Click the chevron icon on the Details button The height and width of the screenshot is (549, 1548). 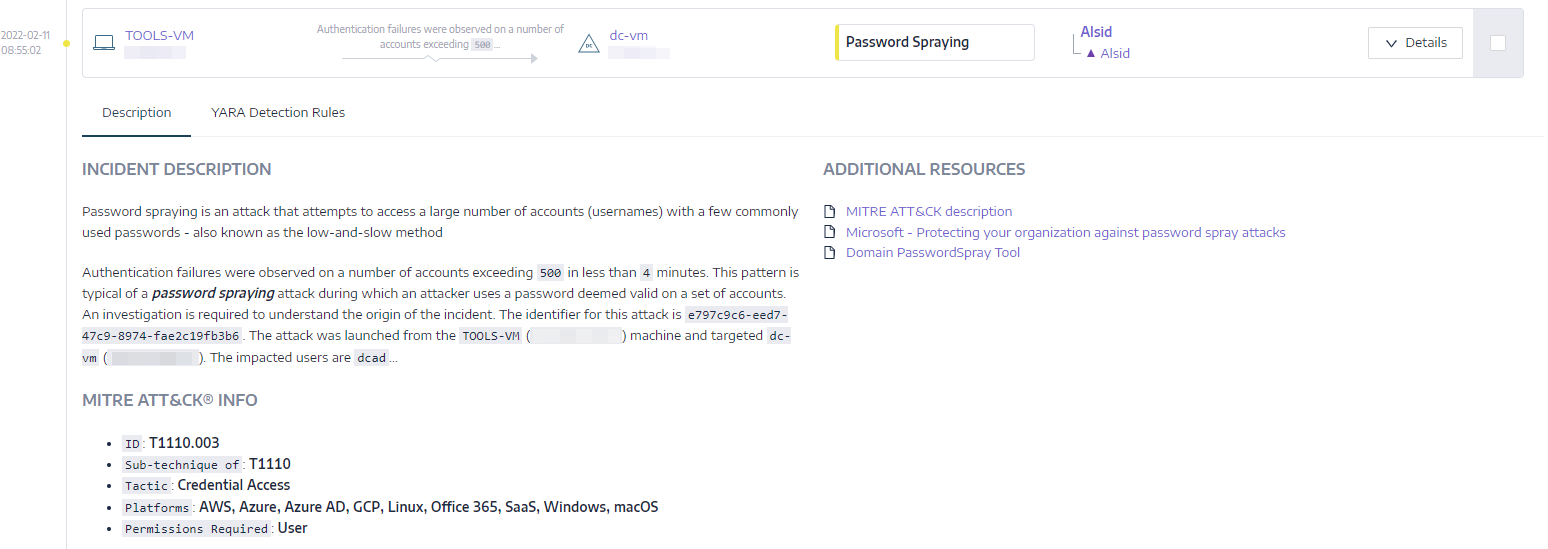1391,43
